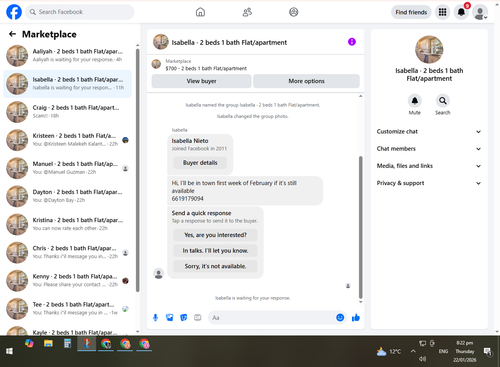Send quick reply 'In talks. I'll let you know.'

tap(215, 251)
